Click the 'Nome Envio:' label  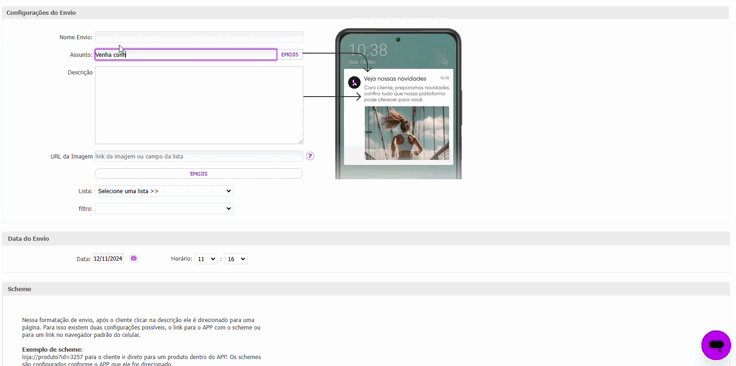click(x=76, y=38)
